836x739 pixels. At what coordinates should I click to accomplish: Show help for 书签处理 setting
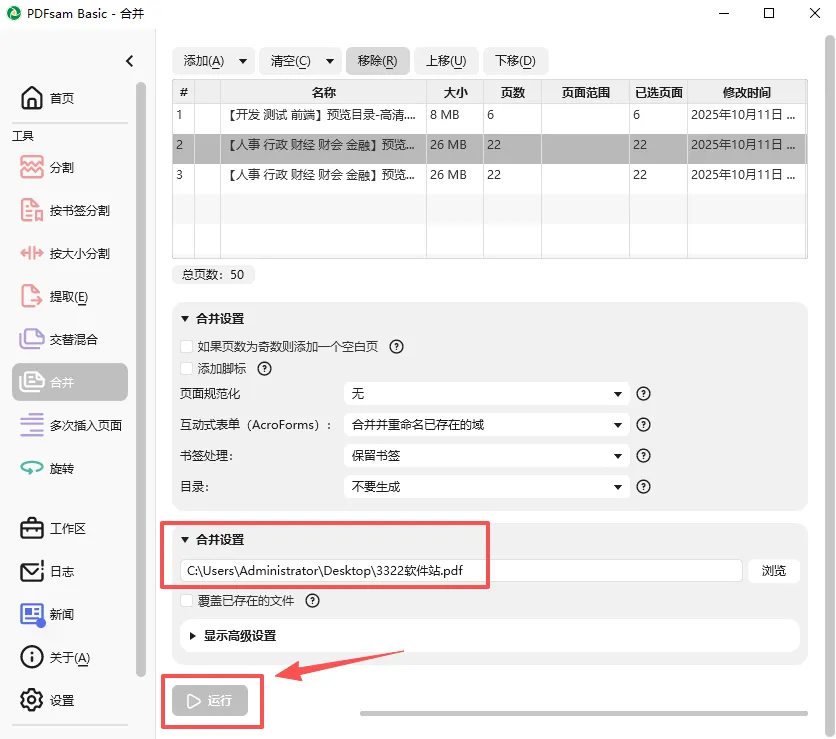[644, 455]
